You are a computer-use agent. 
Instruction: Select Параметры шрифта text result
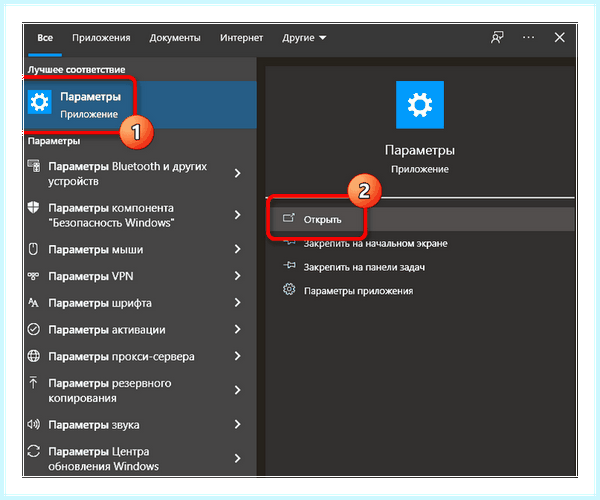pyautogui.click(x=100, y=303)
